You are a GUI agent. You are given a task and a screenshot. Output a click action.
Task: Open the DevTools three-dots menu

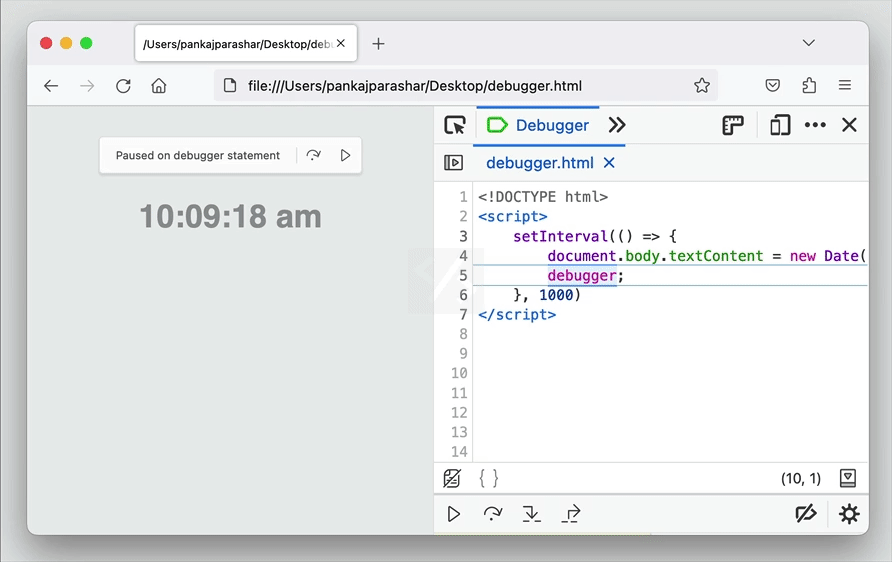(x=815, y=125)
